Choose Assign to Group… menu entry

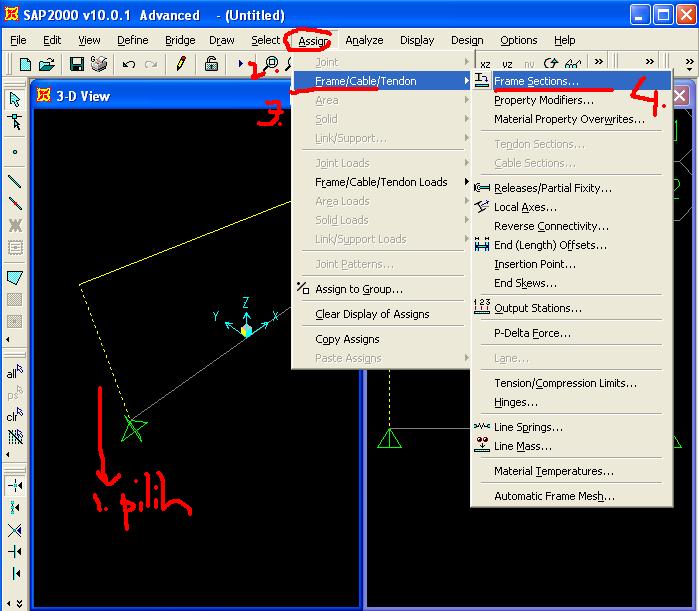[381, 289]
